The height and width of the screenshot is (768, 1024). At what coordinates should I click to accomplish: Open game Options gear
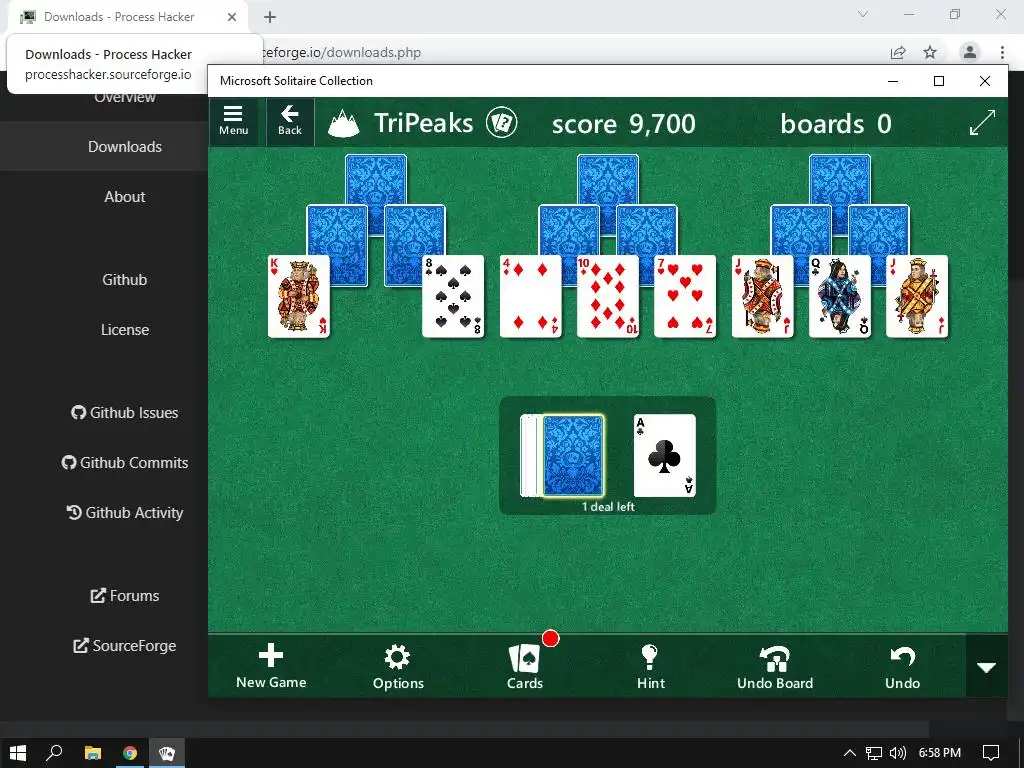click(398, 666)
